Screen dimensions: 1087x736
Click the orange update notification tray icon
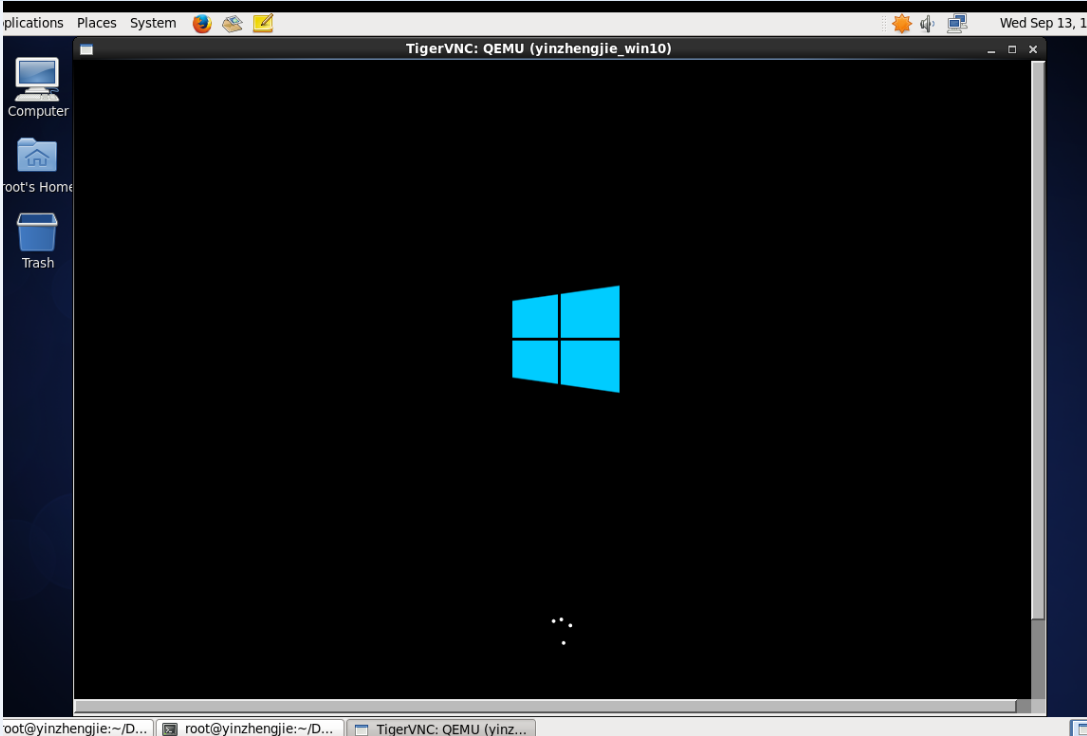coord(902,24)
